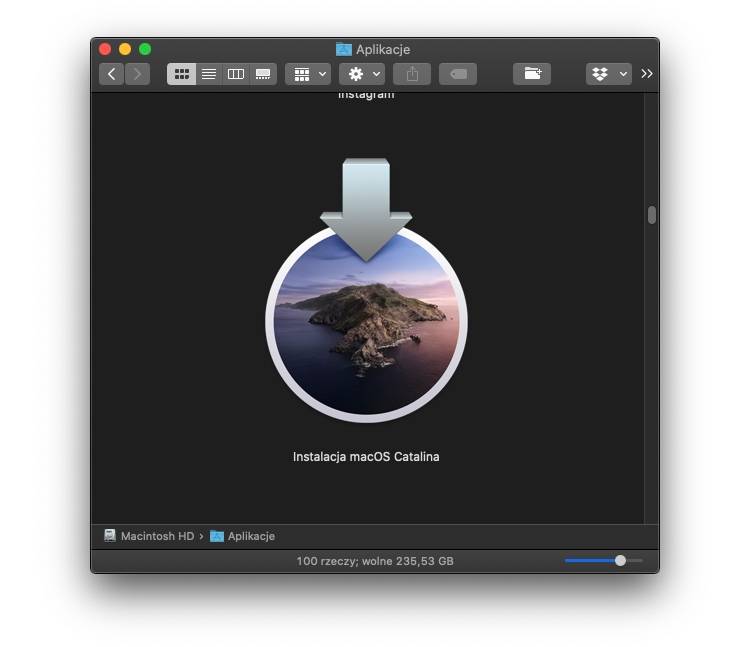Click Aplikacje folder in the path bar
Viewport: 750px width, 647px height.
coord(243,536)
